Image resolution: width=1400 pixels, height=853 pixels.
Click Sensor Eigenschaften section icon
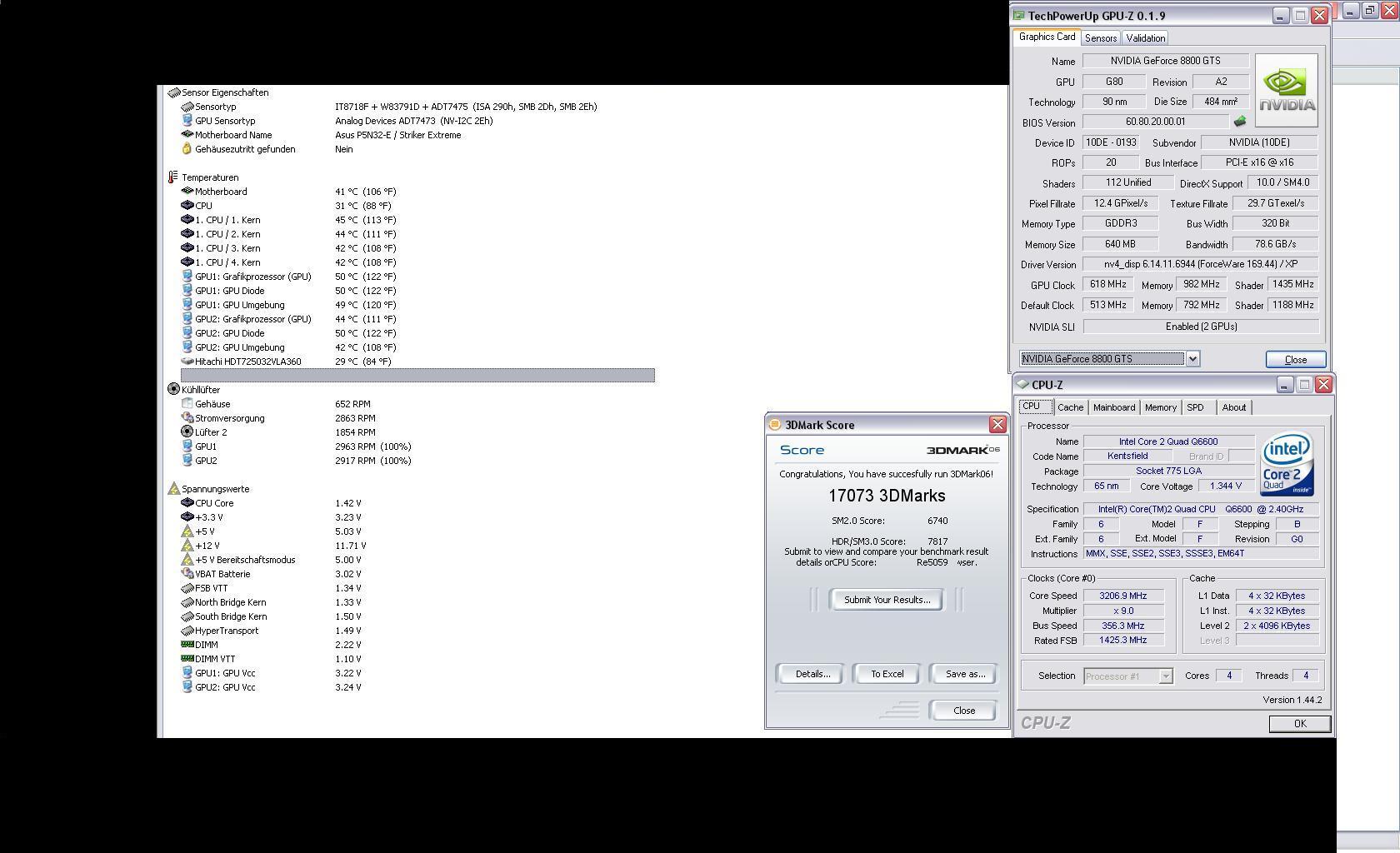click(x=173, y=92)
